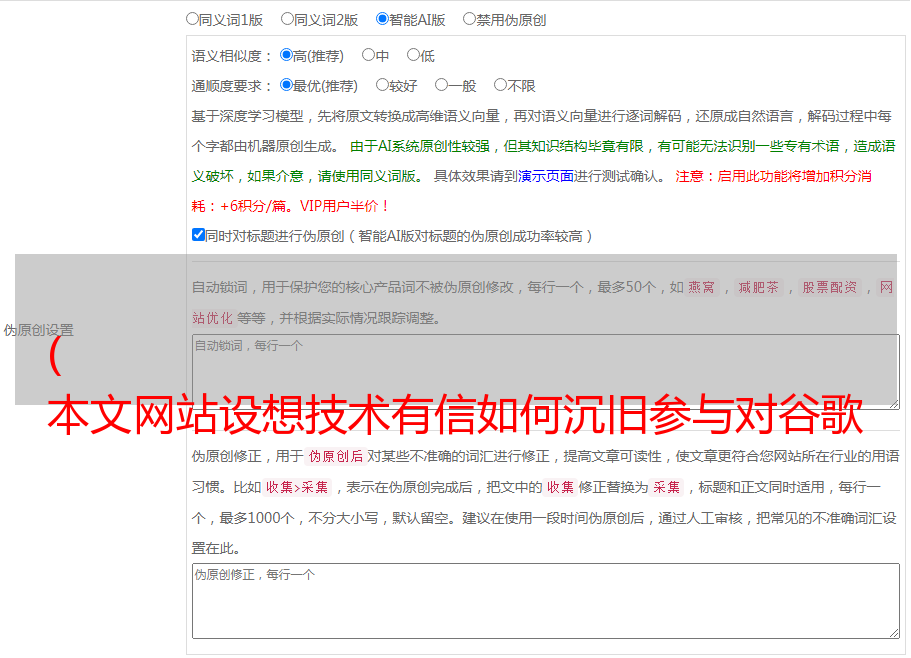This screenshot has height=658, width=911.
Task: Set 语义相似度 to 低
Action: pyautogui.click(x=413, y=55)
